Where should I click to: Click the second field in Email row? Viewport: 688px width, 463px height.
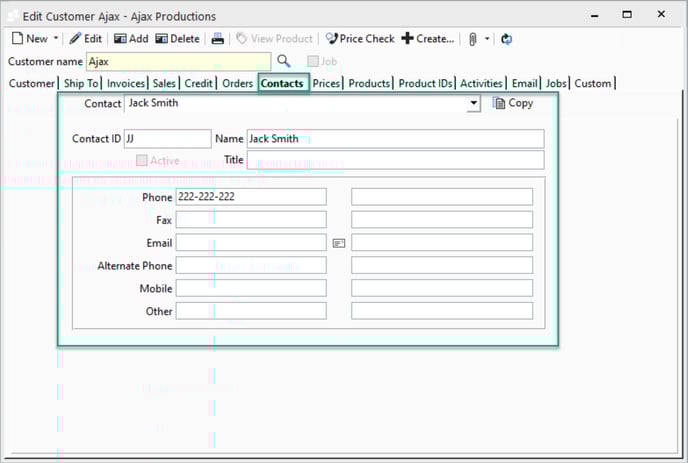click(442, 242)
